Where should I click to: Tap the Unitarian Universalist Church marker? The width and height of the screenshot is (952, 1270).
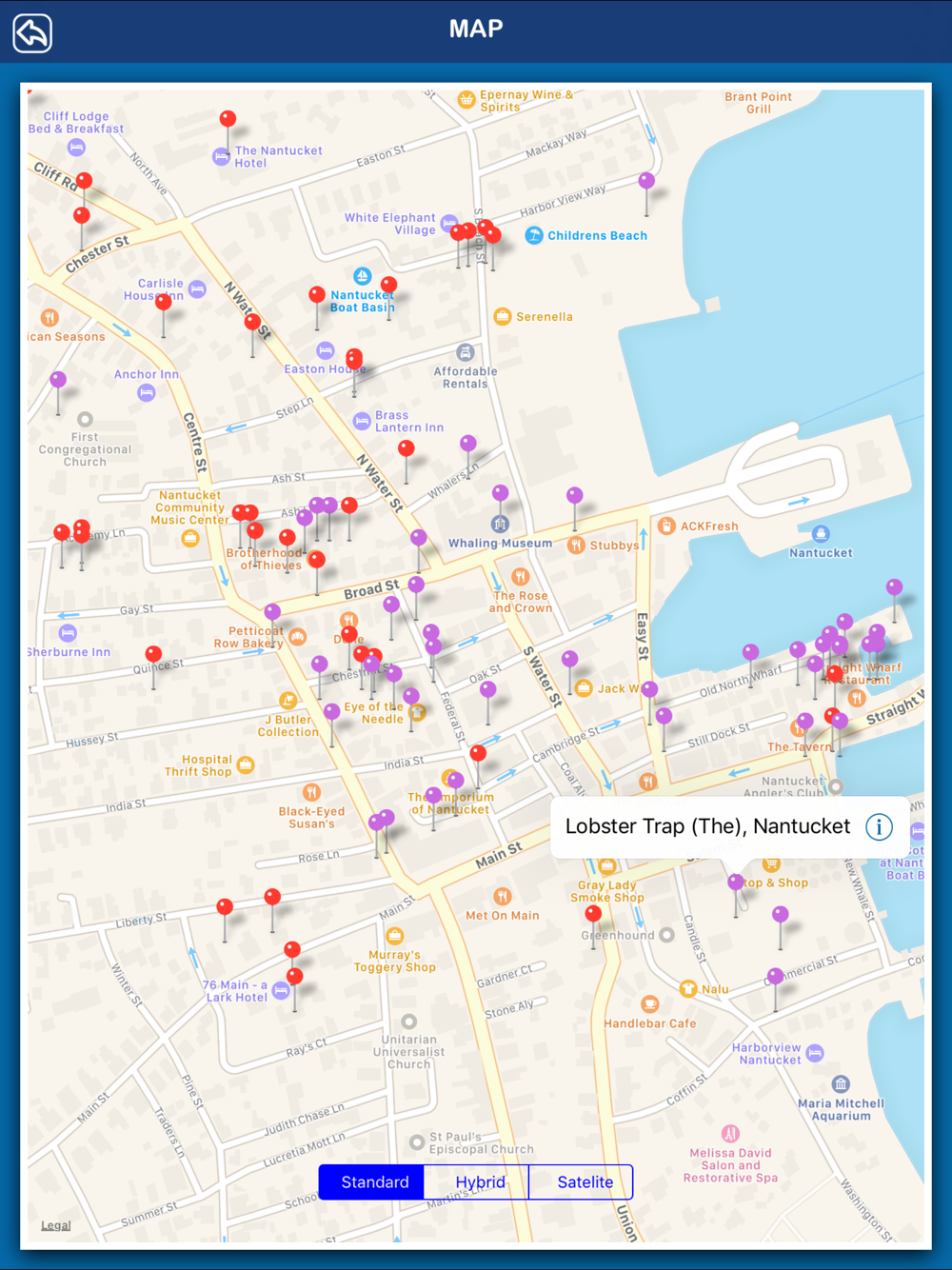pyautogui.click(x=408, y=1022)
